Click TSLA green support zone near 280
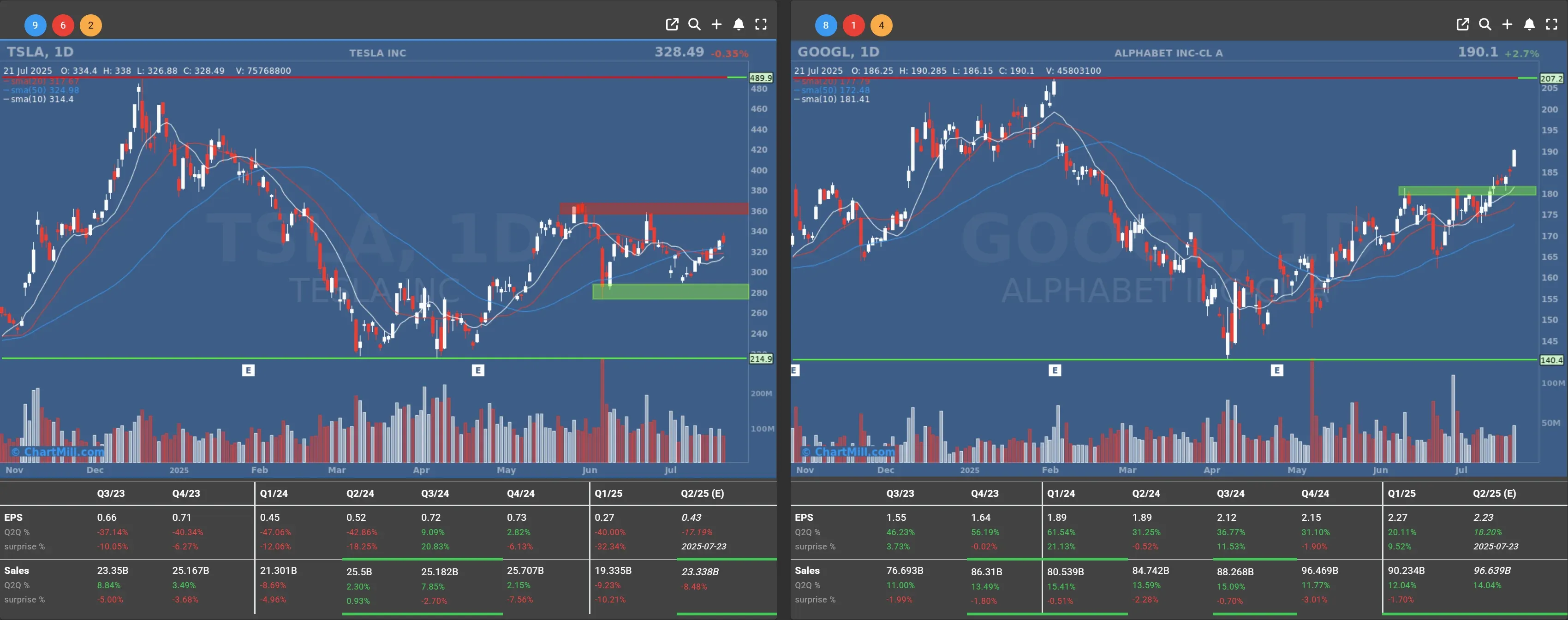Viewport: 1568px width, 620px height. click(670, 292)
